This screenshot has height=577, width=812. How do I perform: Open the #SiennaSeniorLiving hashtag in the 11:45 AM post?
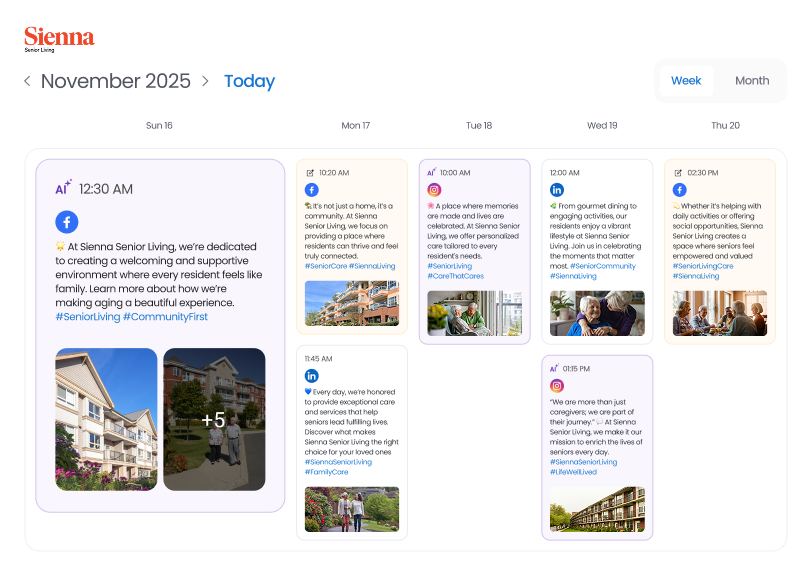click(x=338, y=462)
